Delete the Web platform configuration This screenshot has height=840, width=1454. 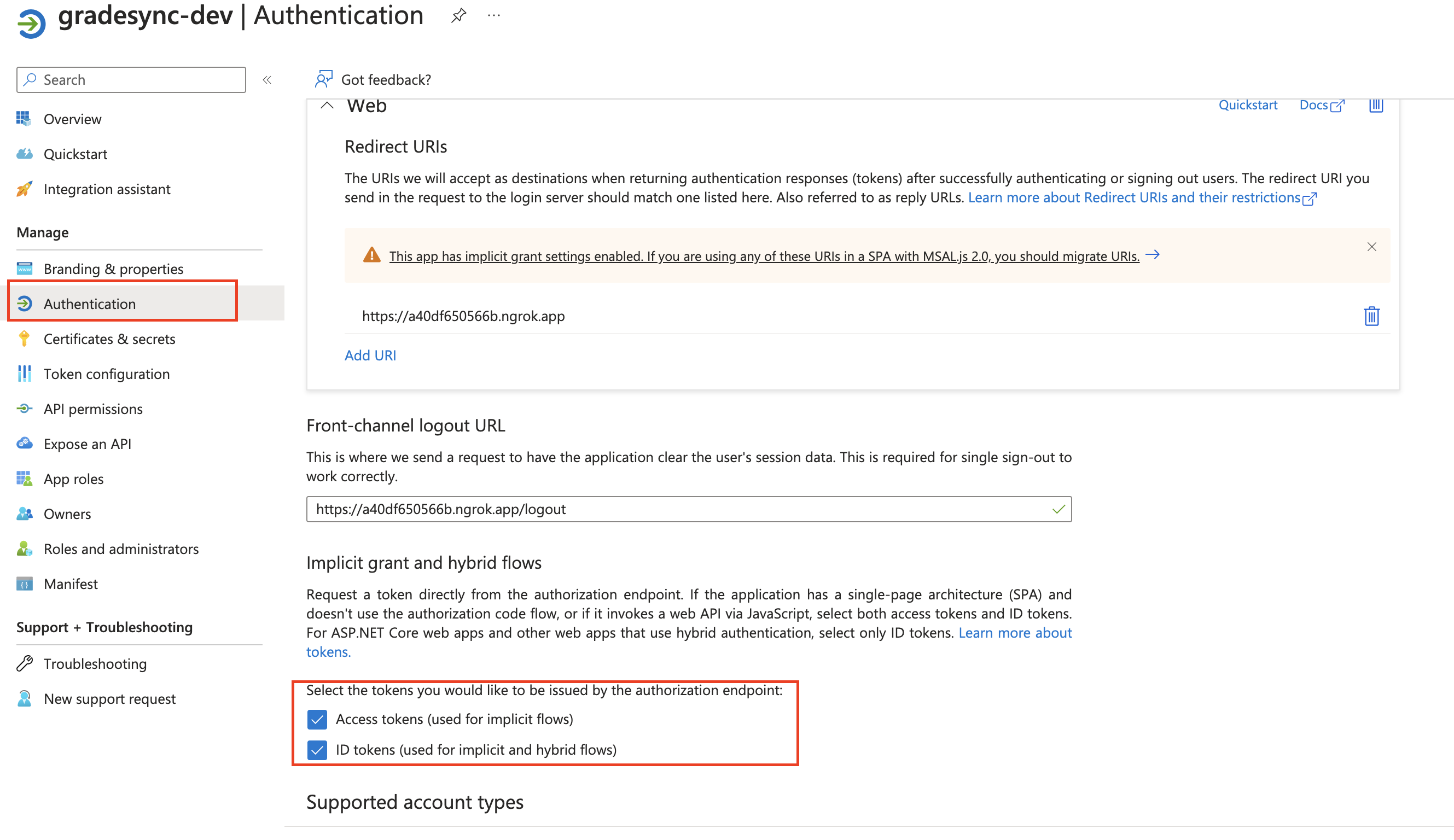pos(1376,106)
